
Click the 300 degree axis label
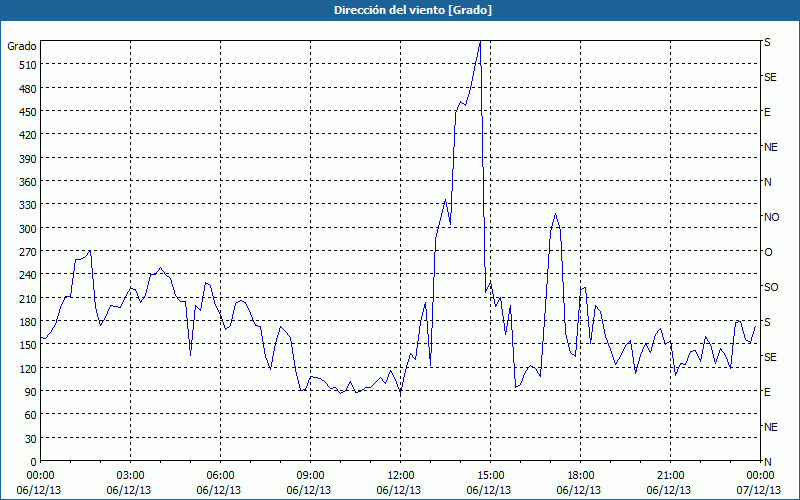click(28, 229)
